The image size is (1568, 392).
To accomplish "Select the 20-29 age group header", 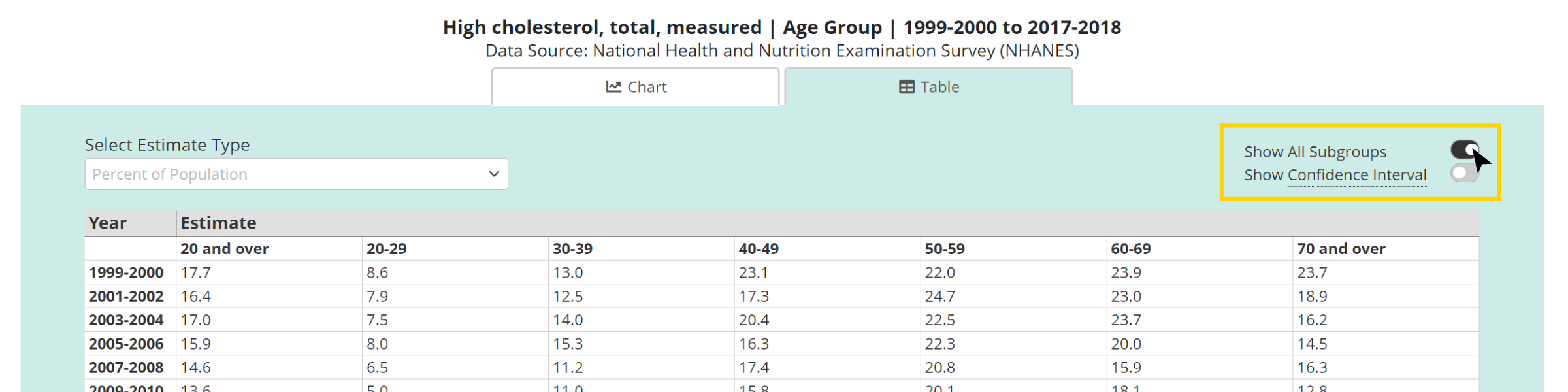I will [x=386, y=249].
